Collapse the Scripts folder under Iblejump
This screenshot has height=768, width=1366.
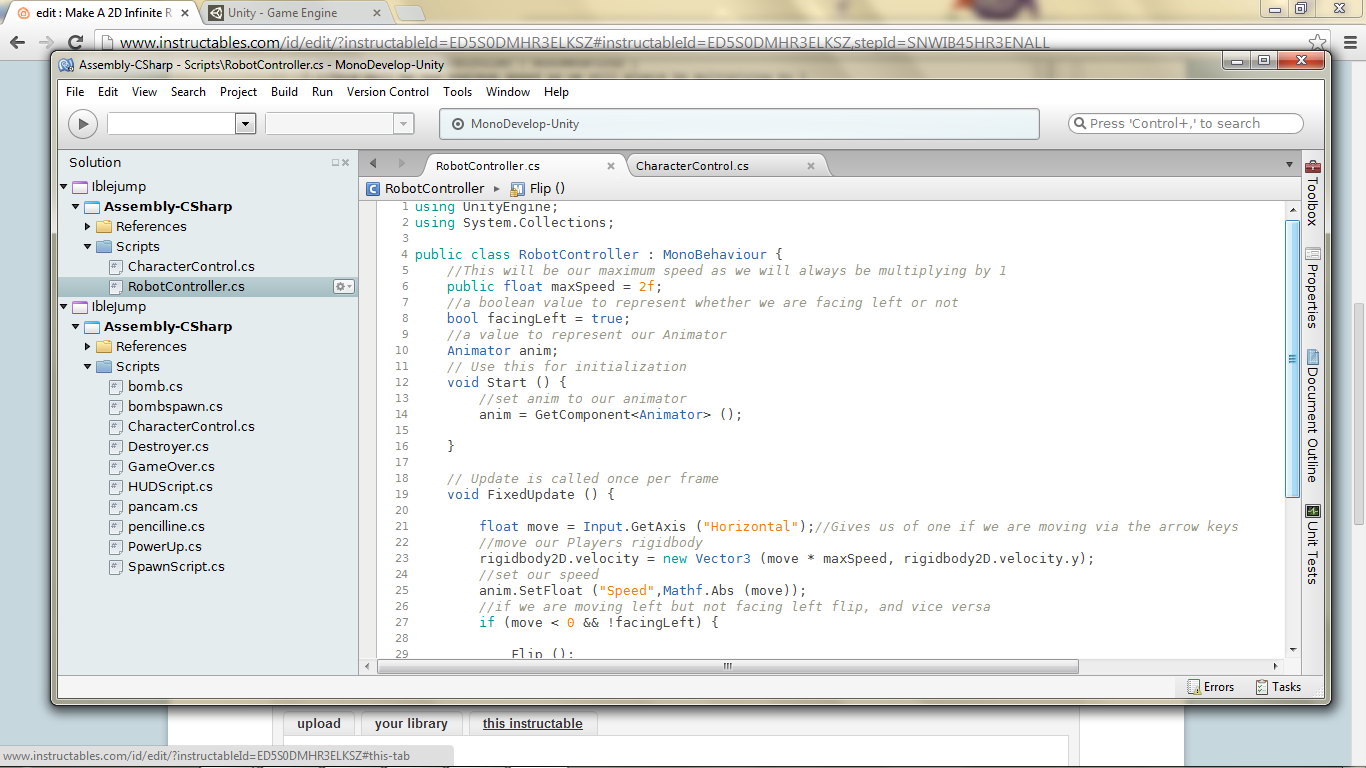coord(88,246)
